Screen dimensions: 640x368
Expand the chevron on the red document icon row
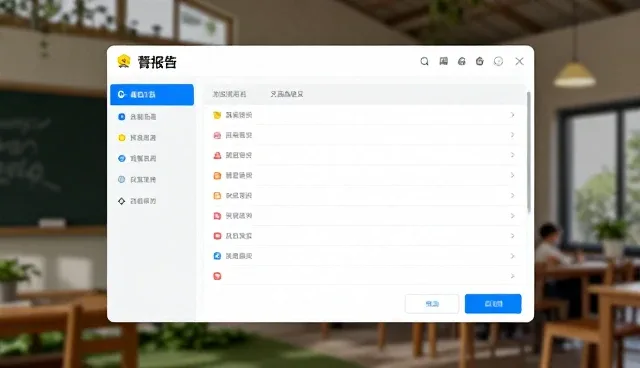tap(512, 216)
